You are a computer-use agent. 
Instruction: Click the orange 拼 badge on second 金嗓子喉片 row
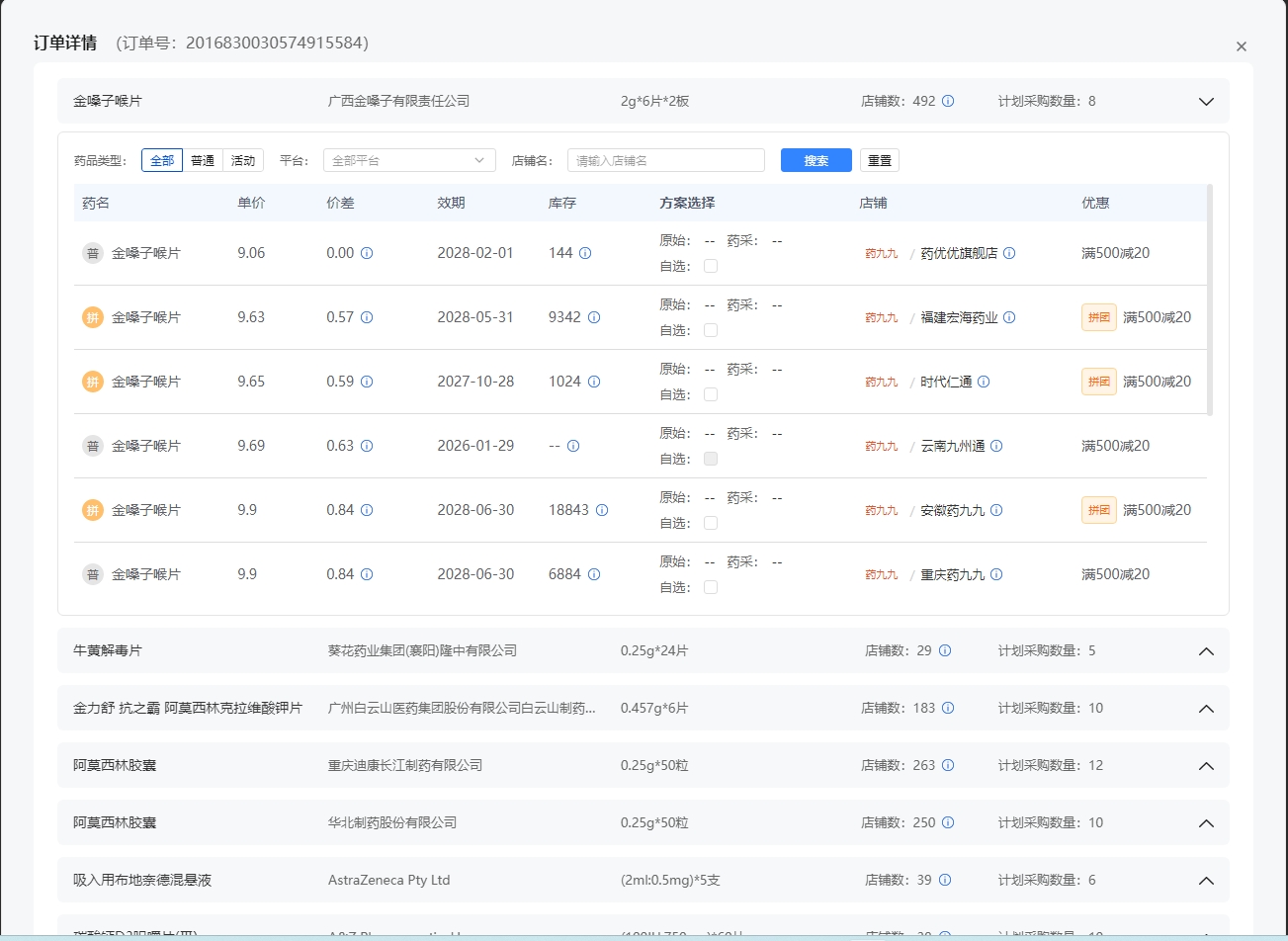point(92,317)
